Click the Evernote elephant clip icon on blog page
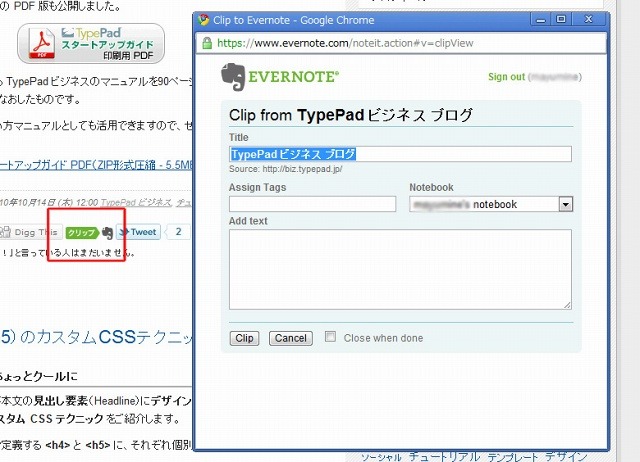Image resolution: width=640 pixels, height=462 pixels. [107, 233]
